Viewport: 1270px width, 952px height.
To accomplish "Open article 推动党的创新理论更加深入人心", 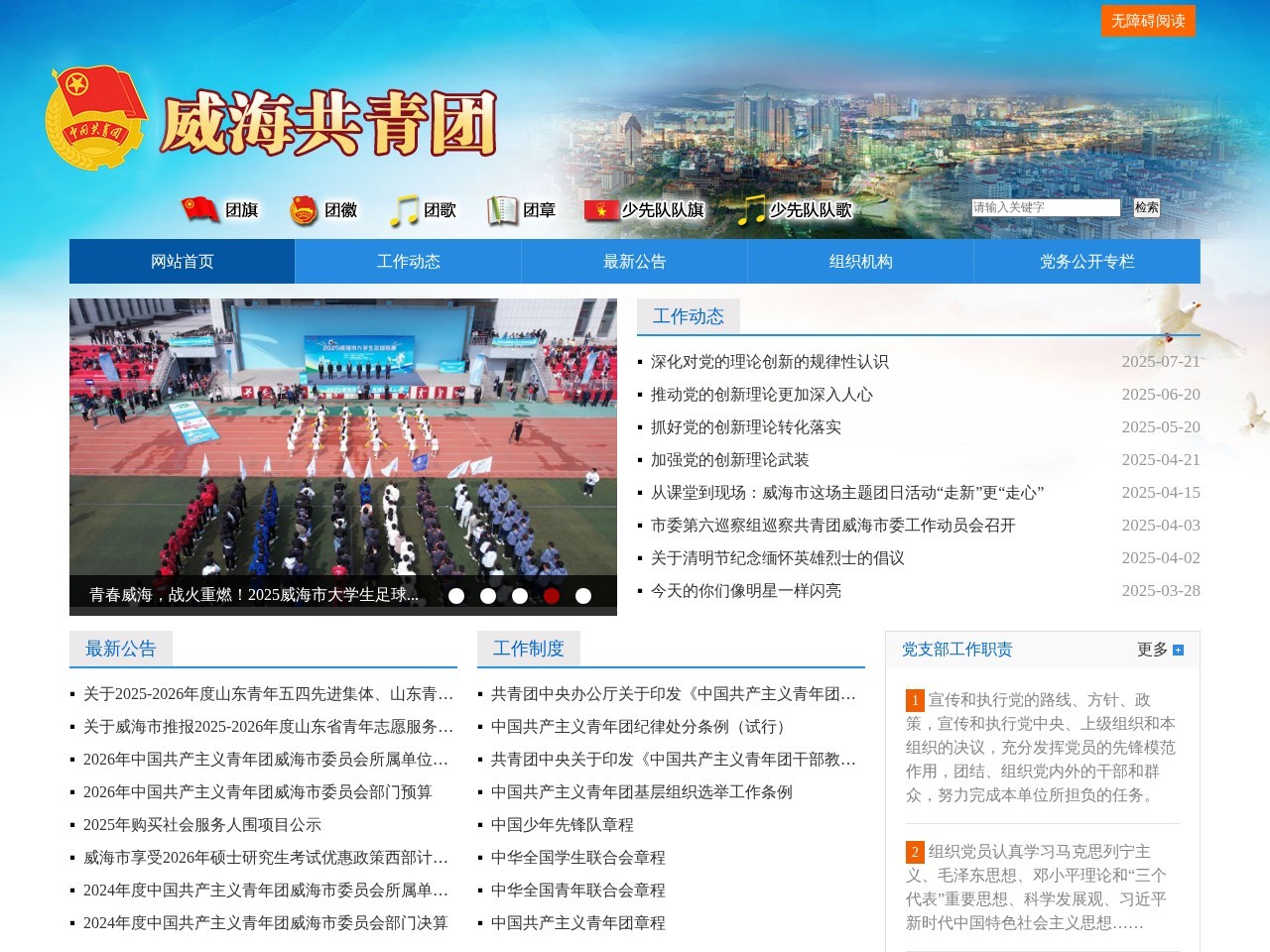I will (762, 395).
